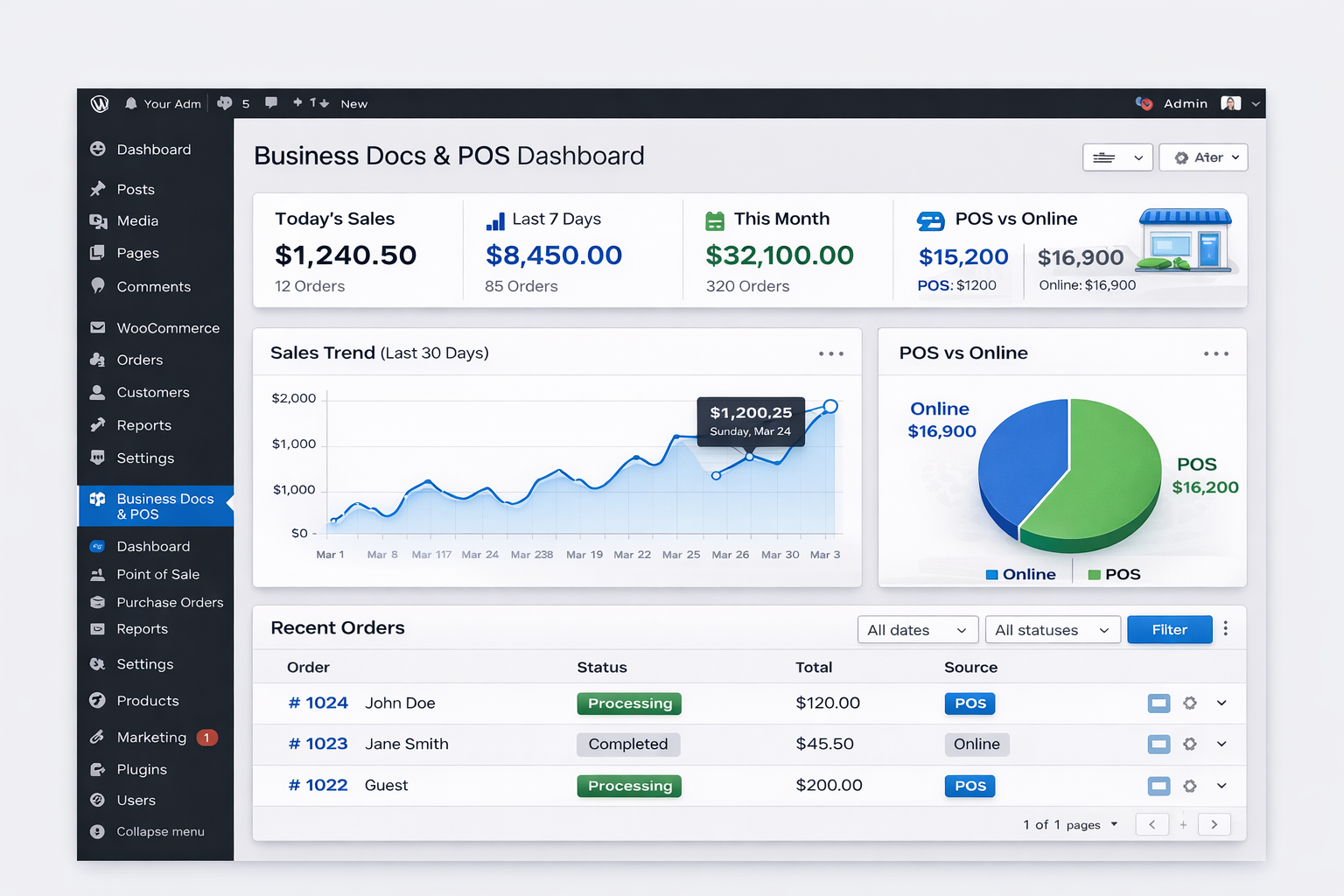The height and width of the screenshot is (896, 1344).
Task: Open the All dates dropdown
Action: coord(917,629)
